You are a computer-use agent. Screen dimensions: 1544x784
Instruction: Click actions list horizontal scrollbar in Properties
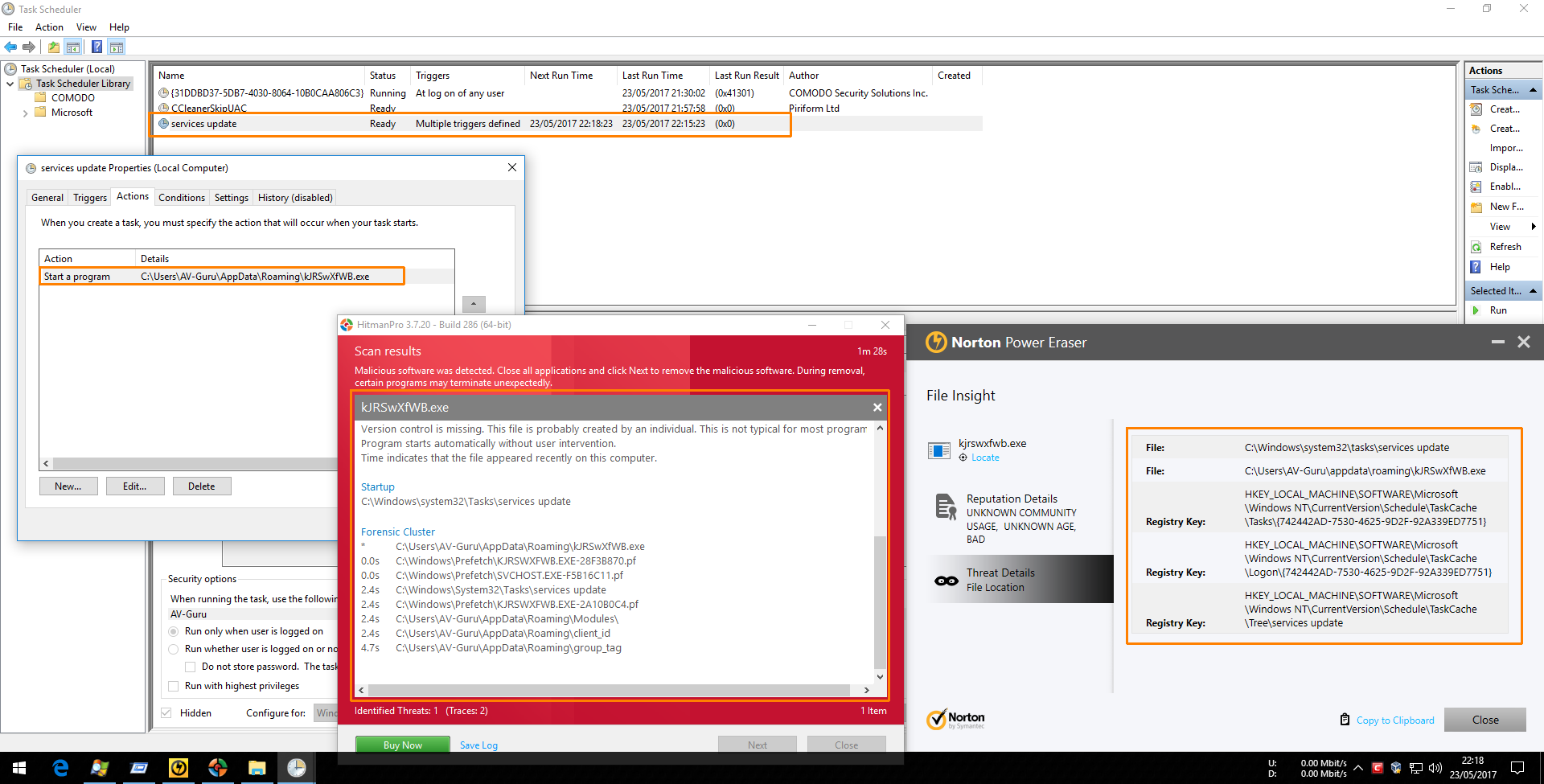pyautogui.click(x=195, y=464)
